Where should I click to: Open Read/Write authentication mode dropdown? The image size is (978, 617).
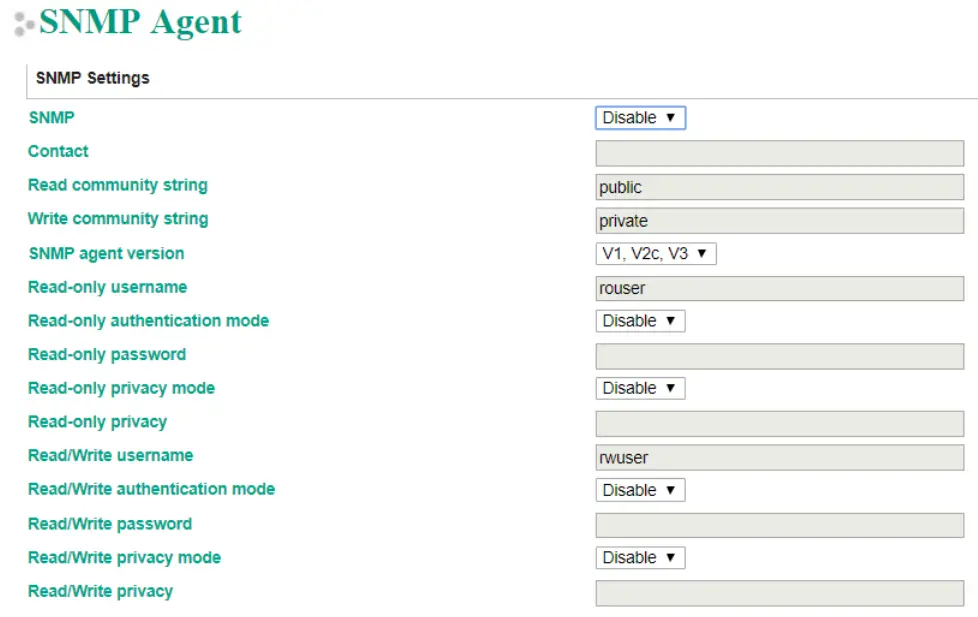click(x=640, y=490)
